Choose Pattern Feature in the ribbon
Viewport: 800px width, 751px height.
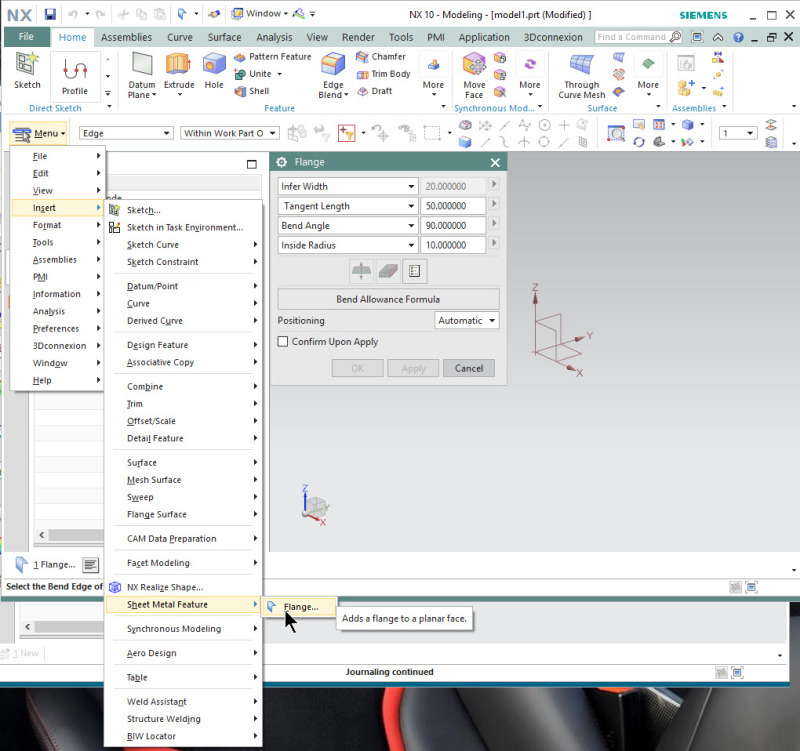(273, 57)
